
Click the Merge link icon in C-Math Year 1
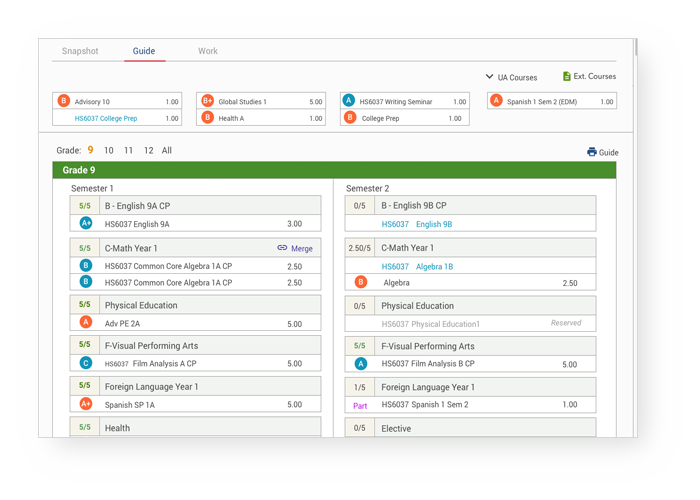click(282, 248)
